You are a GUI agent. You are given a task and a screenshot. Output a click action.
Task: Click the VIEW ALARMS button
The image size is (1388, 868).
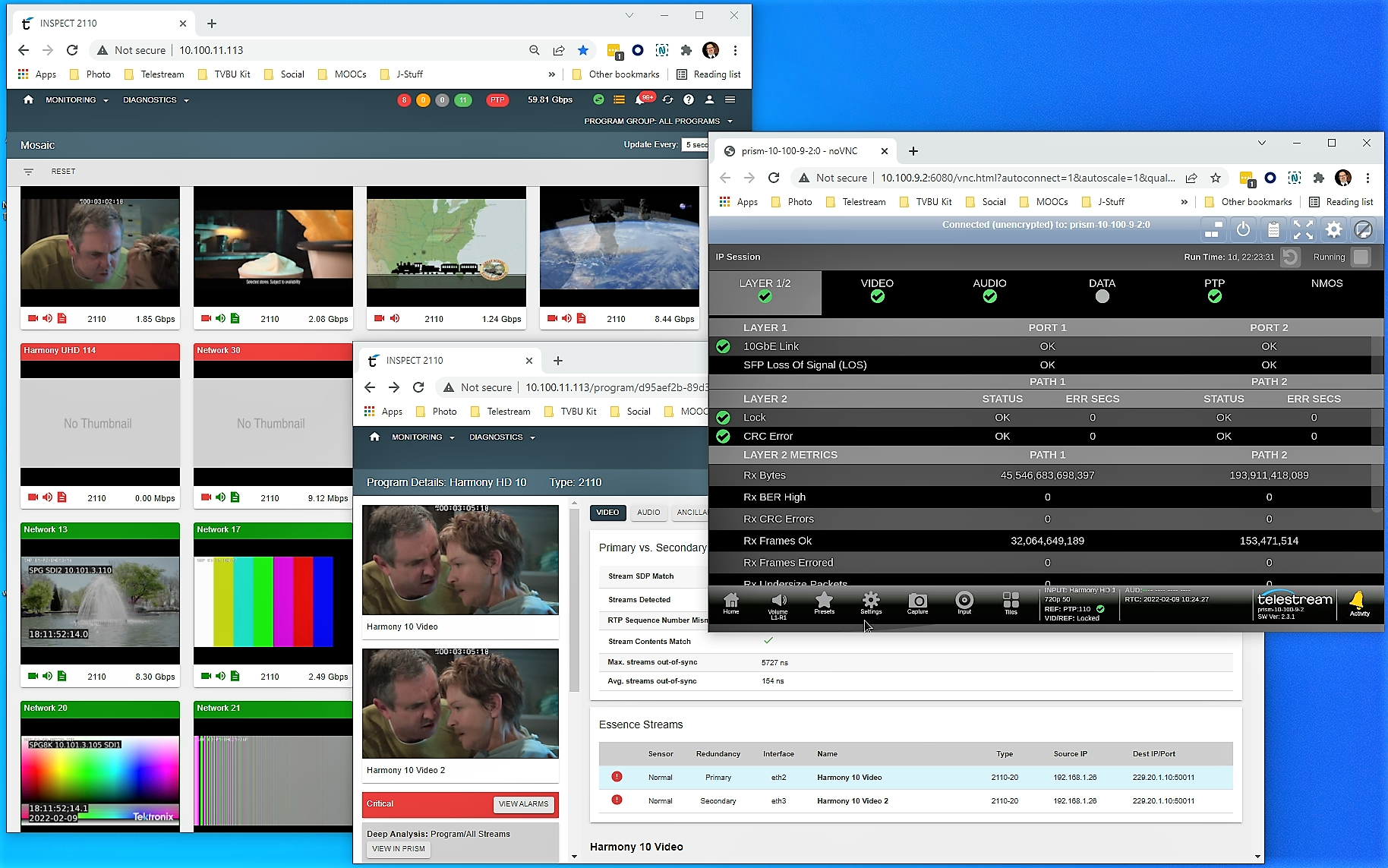tap(523, 804)
